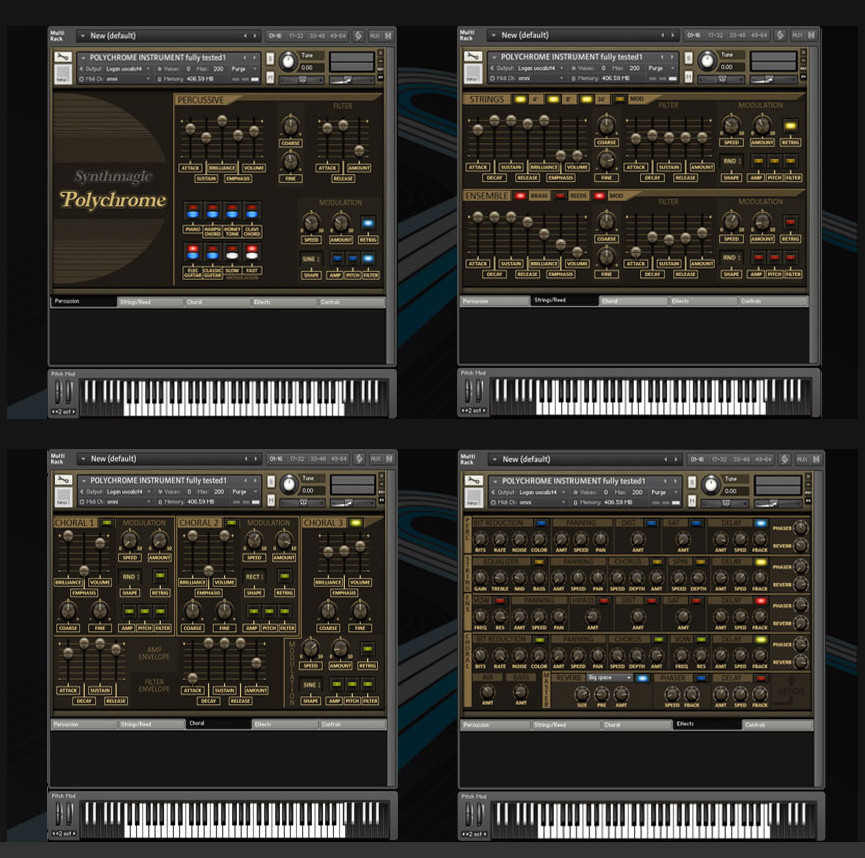
Task: Enable the 16' register on the Strings panel
Action: [x=588, y=100]
